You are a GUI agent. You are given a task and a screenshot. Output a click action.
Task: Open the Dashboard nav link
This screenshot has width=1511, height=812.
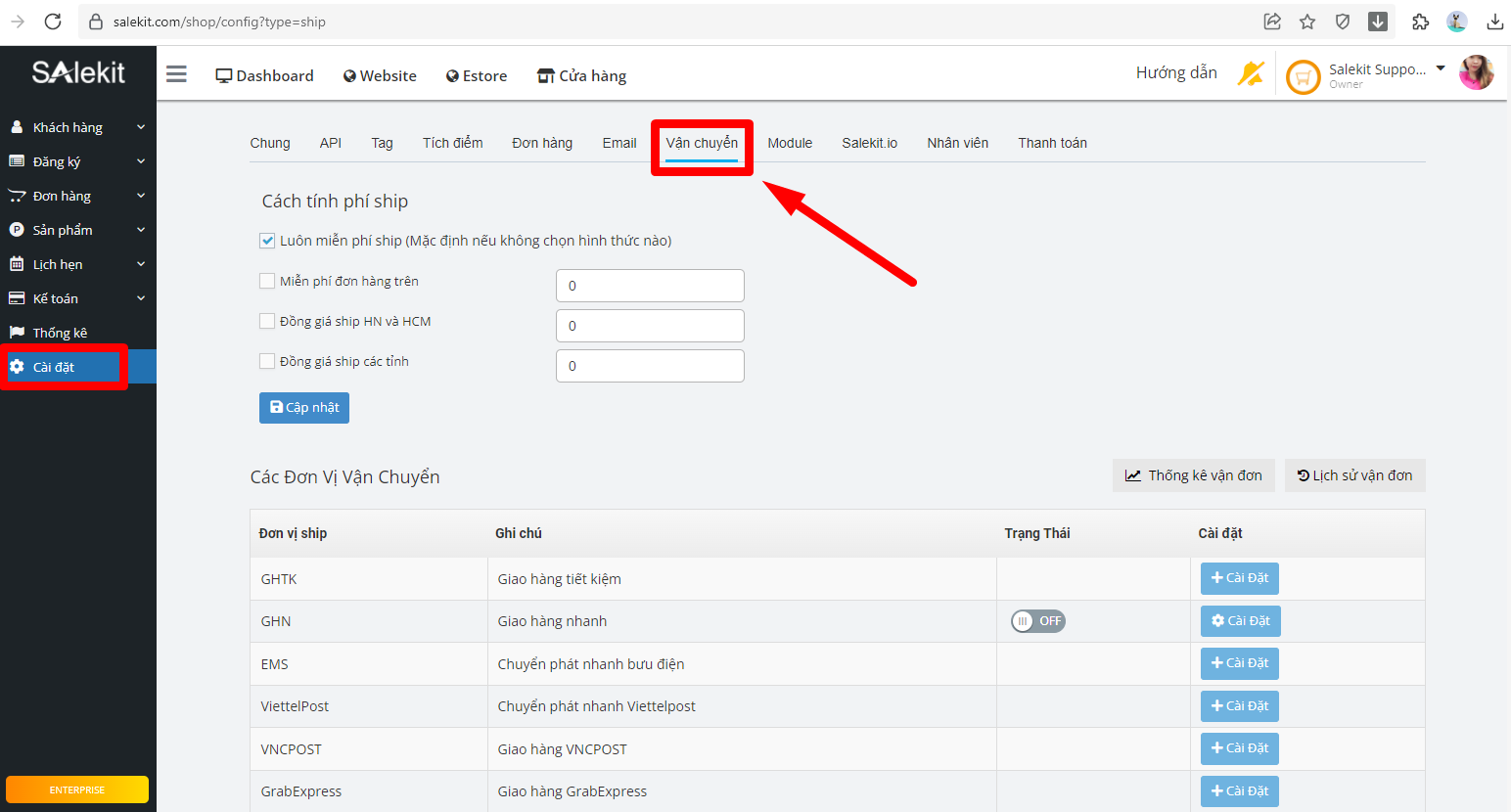click(x=264, y=75)
